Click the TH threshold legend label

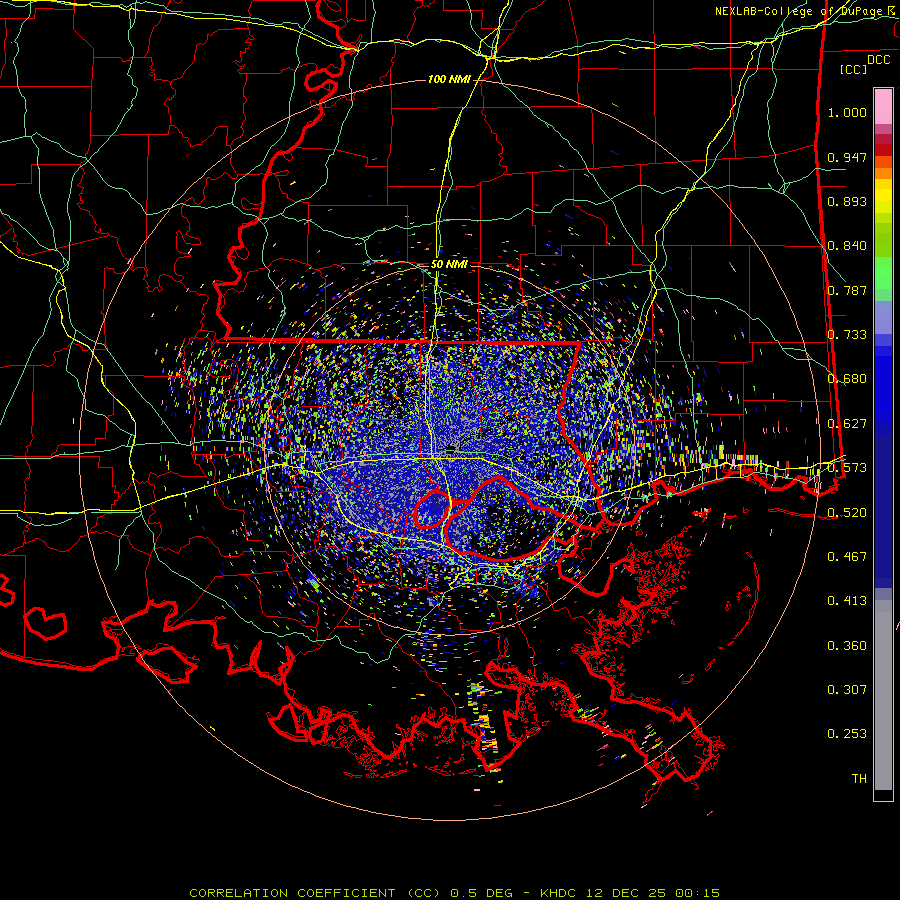click(859, 779)
